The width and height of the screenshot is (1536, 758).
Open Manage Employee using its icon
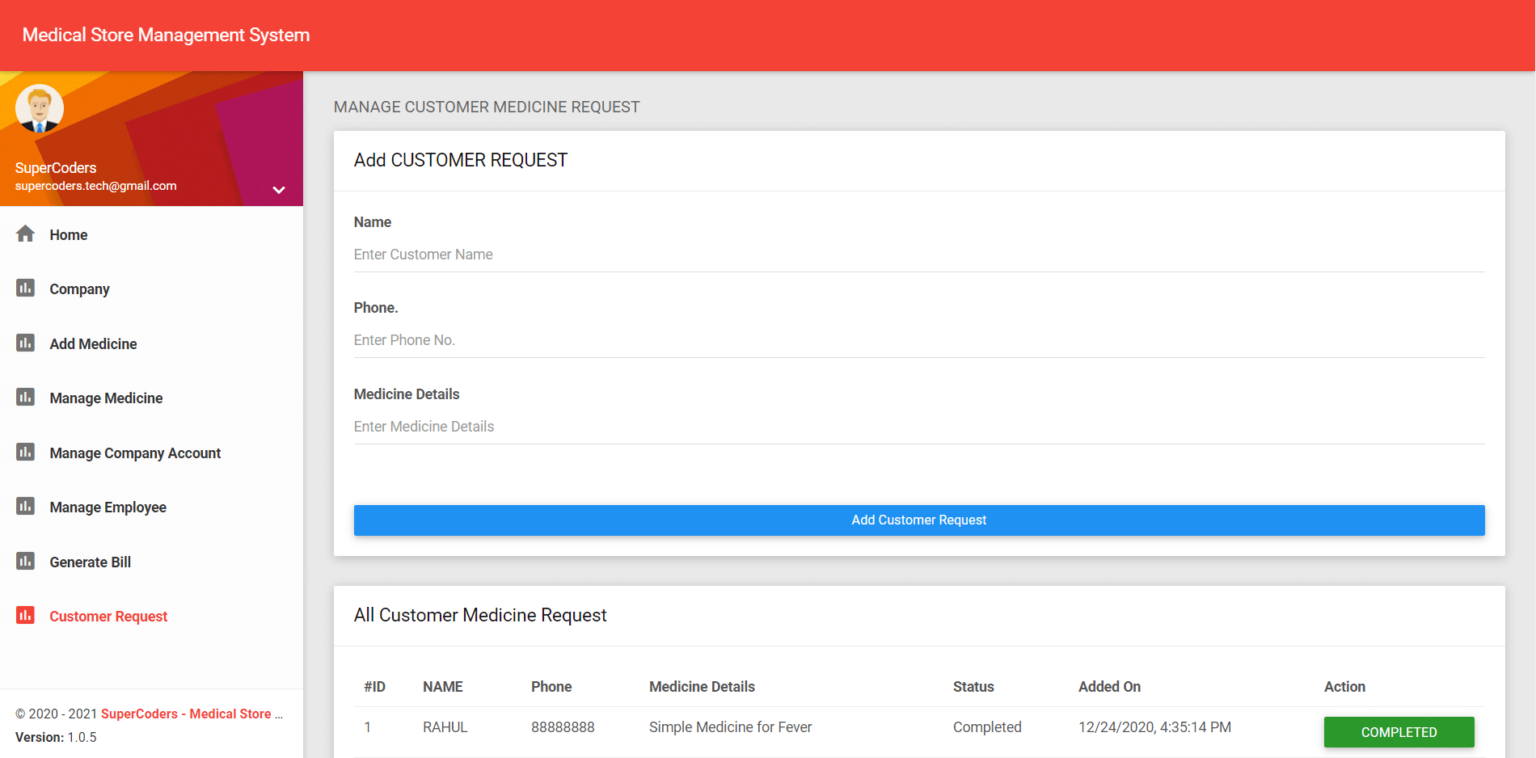pos(26,506)
